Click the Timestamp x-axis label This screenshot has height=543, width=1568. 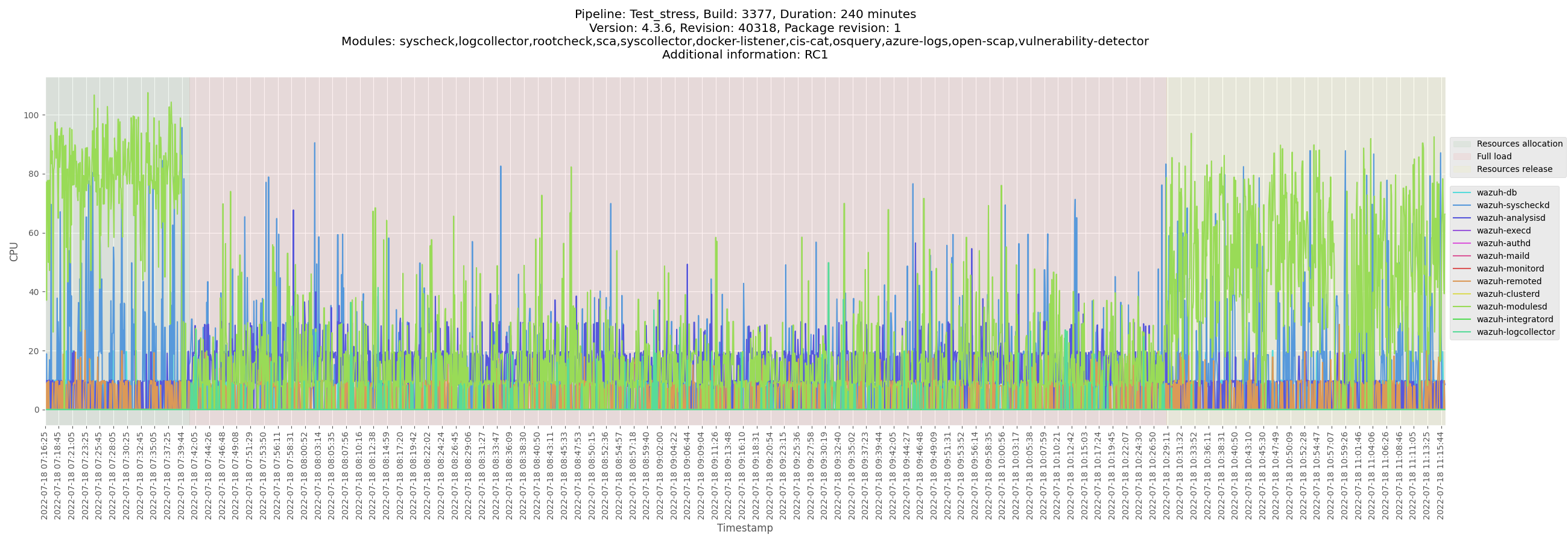point(744,528)
